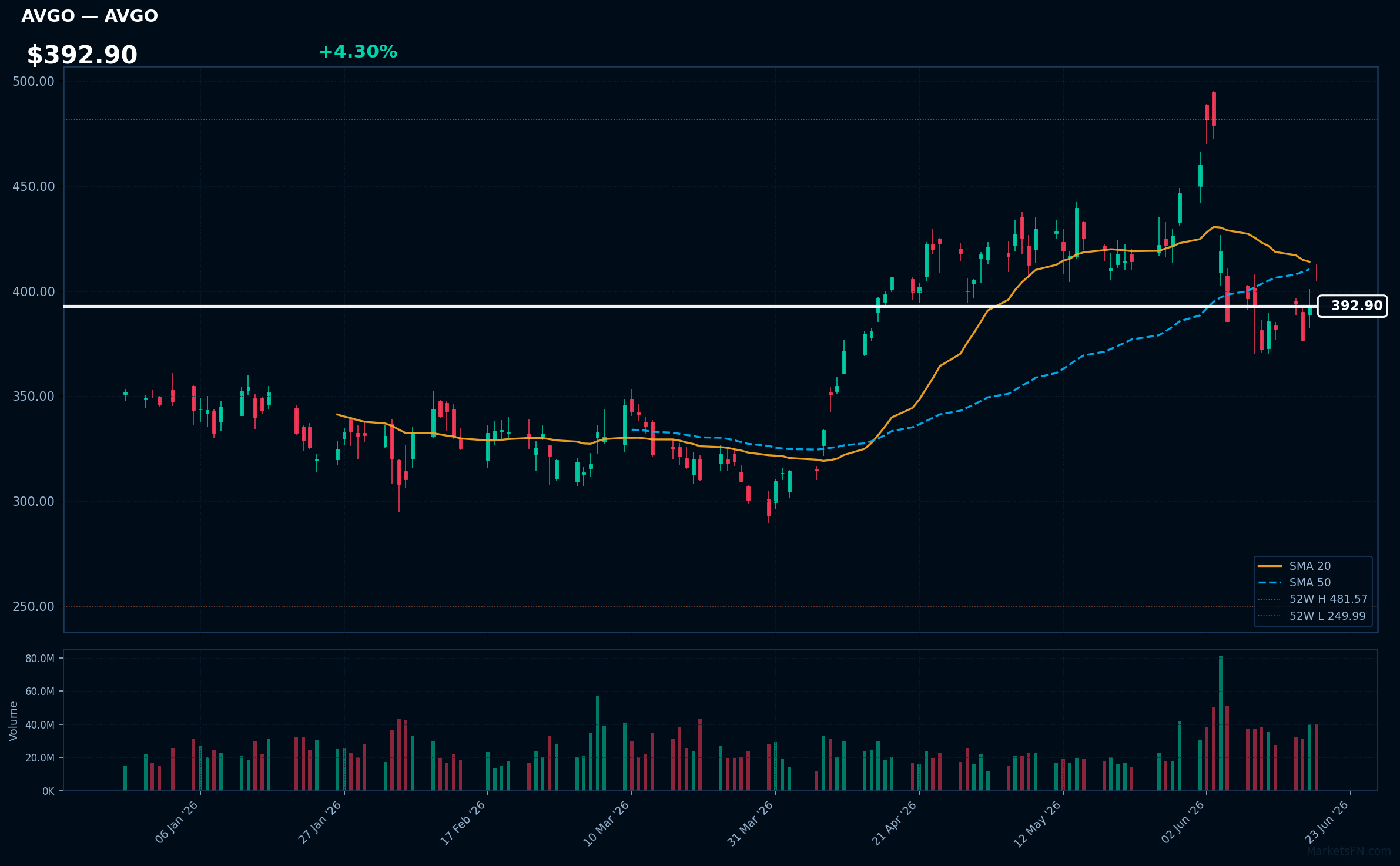Click the SMA 20 legend label

click(1310, 566)
